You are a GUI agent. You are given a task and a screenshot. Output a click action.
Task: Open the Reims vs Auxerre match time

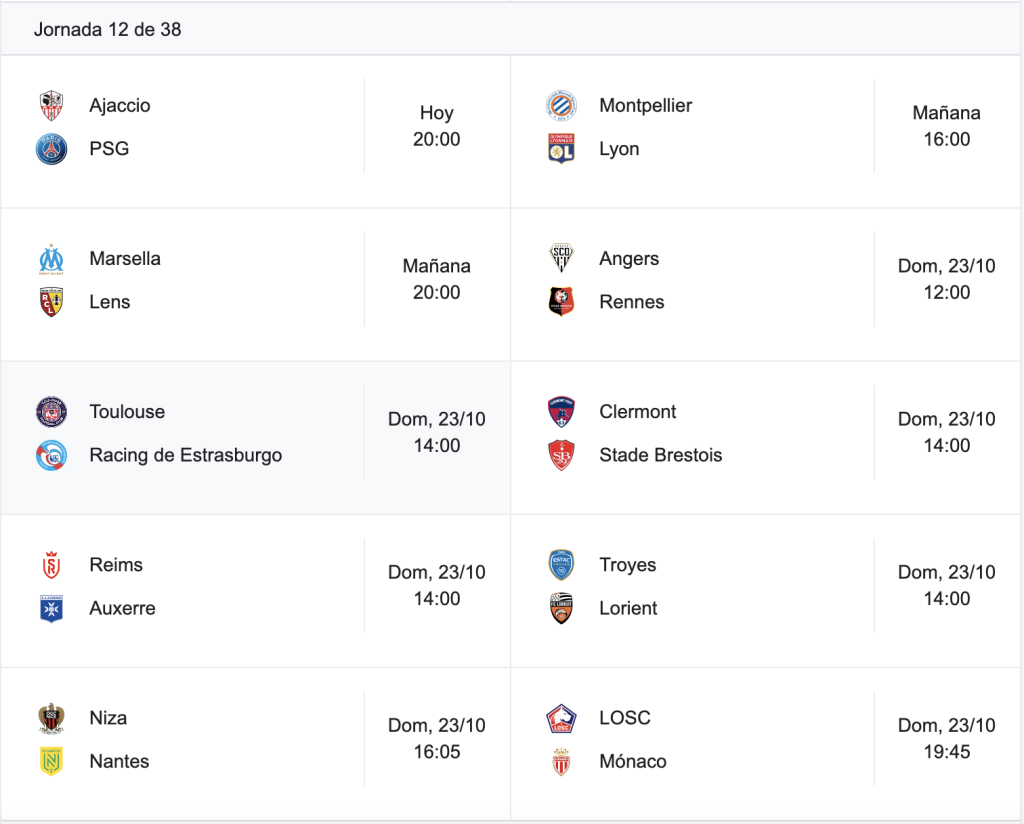pyautogui.click(x=436, y=586)
